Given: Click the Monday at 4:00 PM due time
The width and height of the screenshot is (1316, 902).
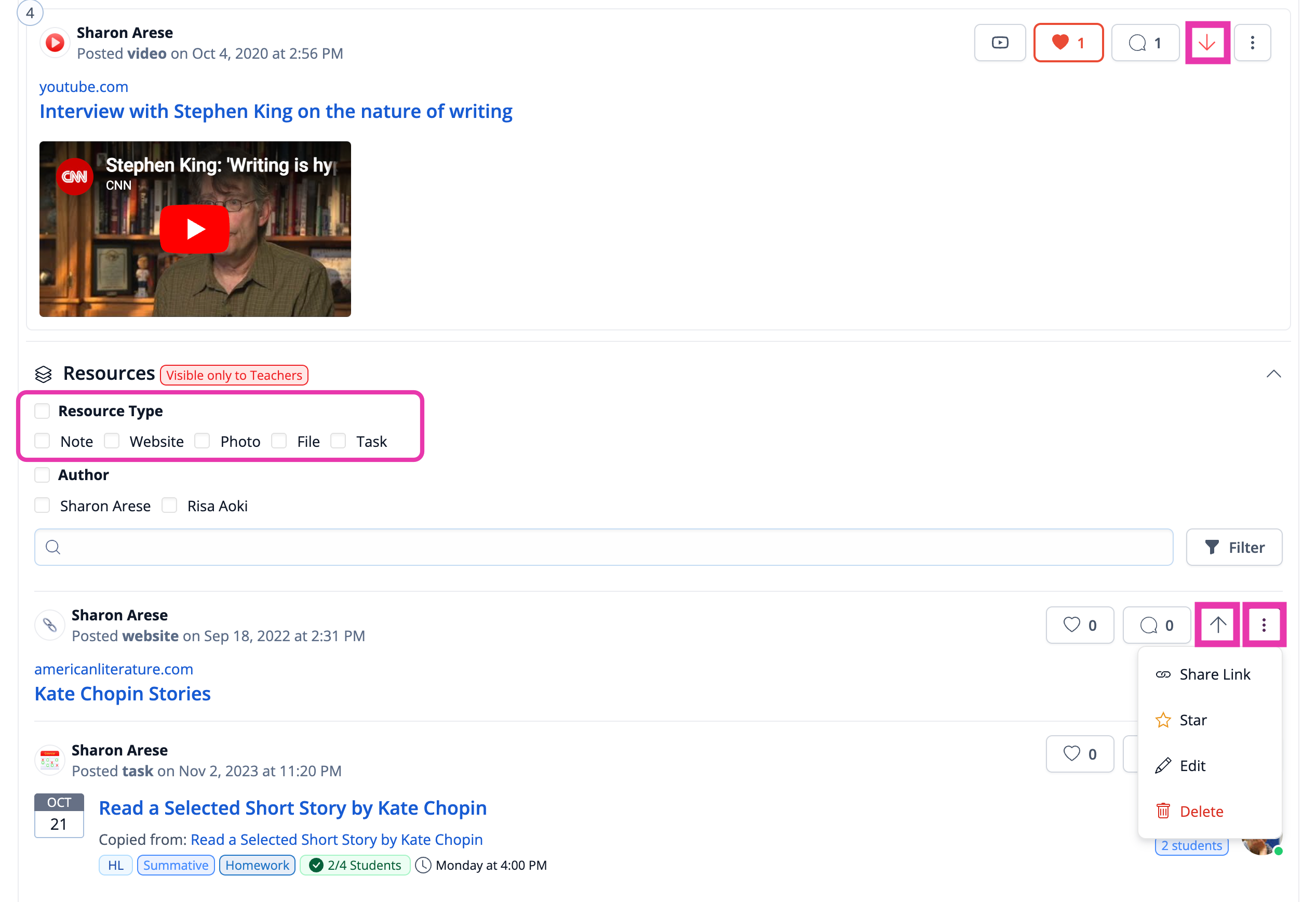Looking at the screenshot, I should (x=481, y=865).
